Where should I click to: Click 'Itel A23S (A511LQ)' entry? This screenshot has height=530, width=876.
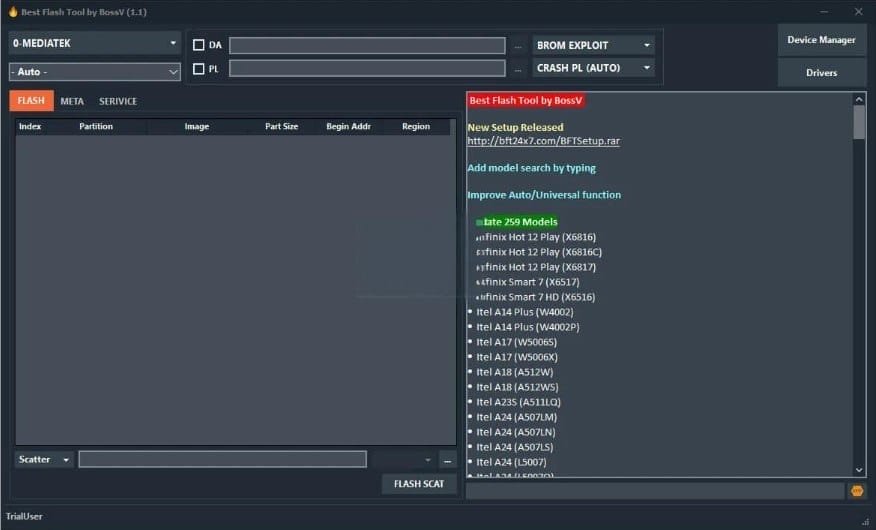coord(518,402)
